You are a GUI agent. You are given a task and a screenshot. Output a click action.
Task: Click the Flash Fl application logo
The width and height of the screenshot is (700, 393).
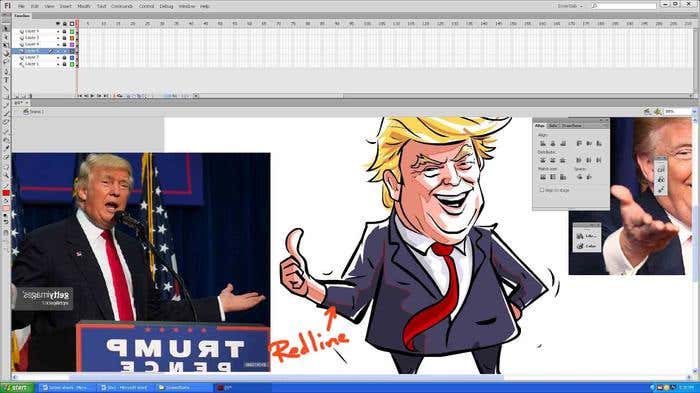[7, 6]
